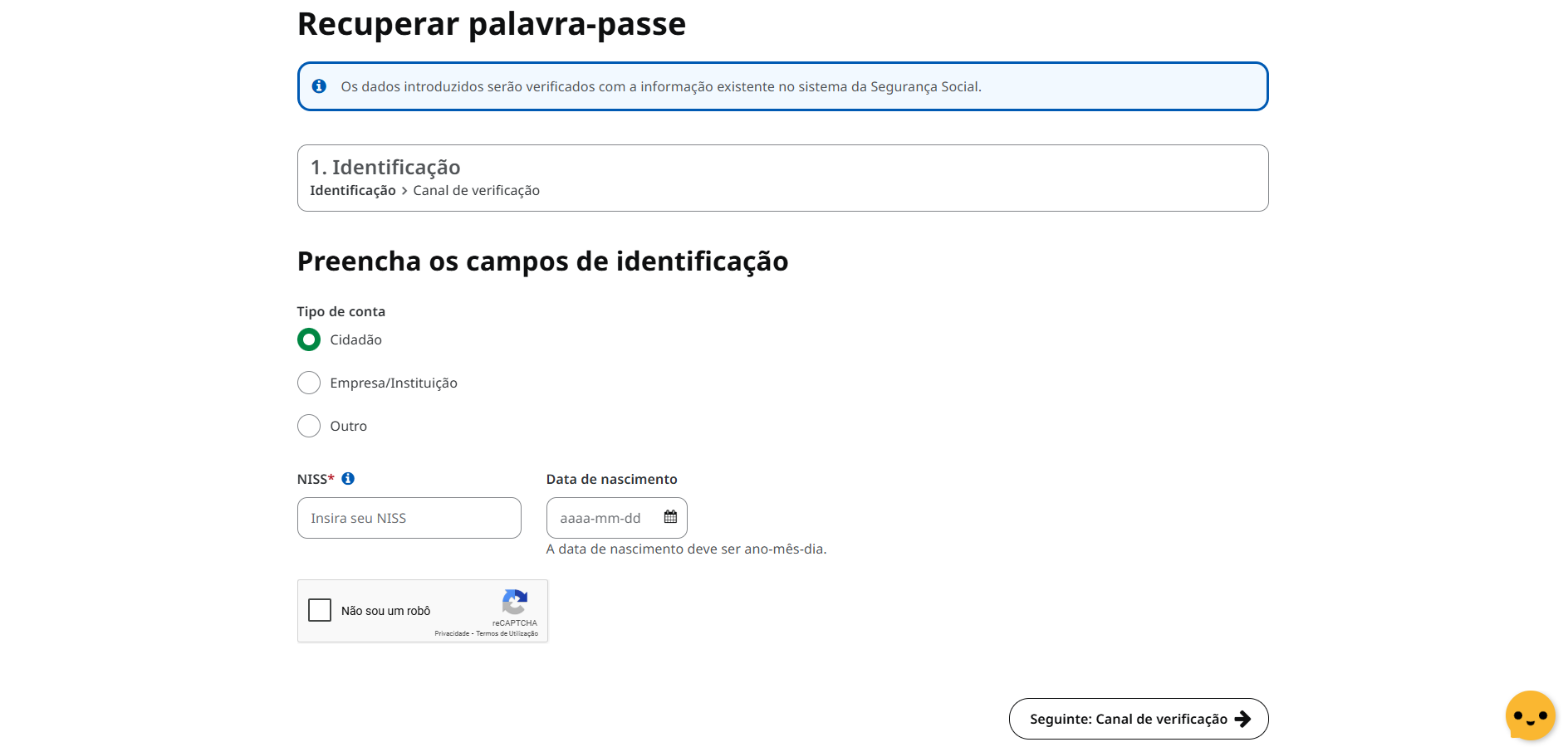Open the smiley chat assistant widget
Screen dimensions: 1568x747
(1531, 715)
